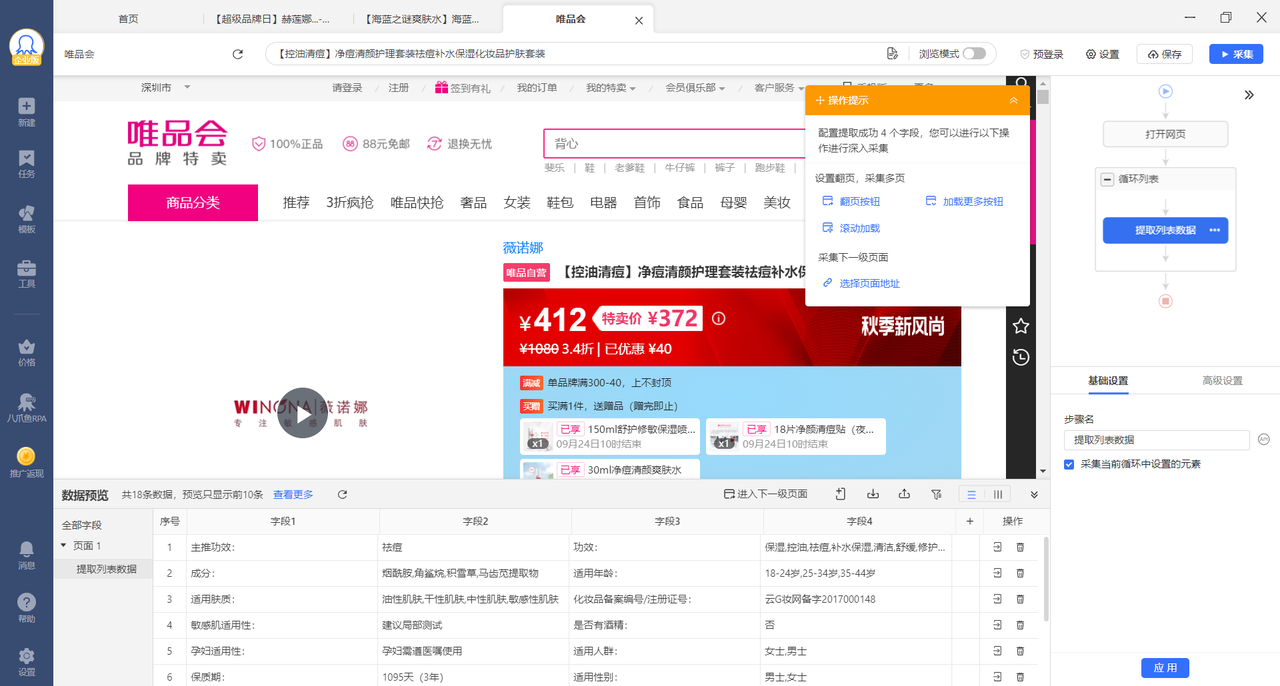Click 查看更多 link in preview
The width and height of the screenshot is (1280, 686).
tap(293, 494)
